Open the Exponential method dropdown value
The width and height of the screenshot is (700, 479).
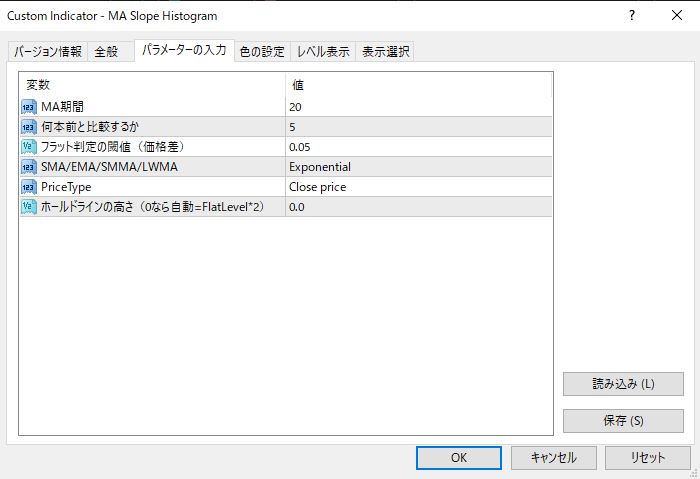pyautogui.click(x=418, y=167)
